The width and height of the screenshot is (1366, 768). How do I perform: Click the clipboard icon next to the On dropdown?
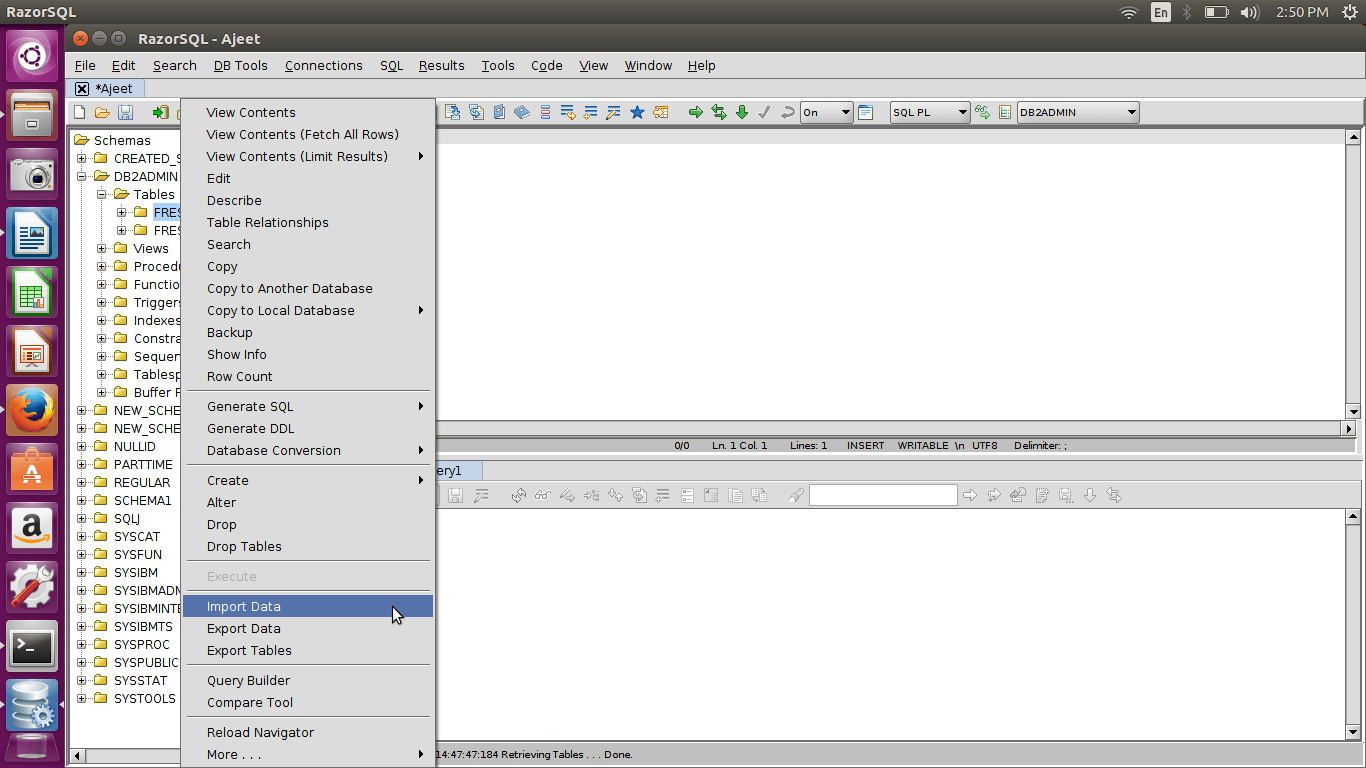866,112
